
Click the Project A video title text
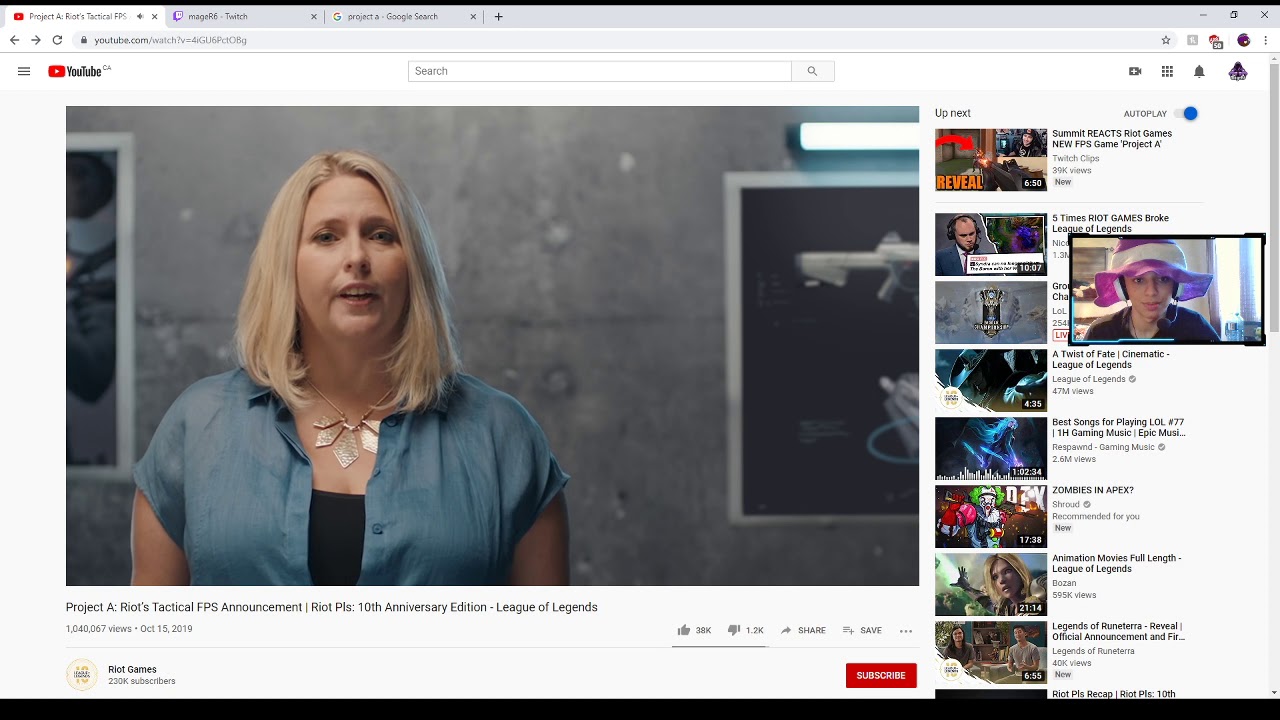(x=332, y=607)
